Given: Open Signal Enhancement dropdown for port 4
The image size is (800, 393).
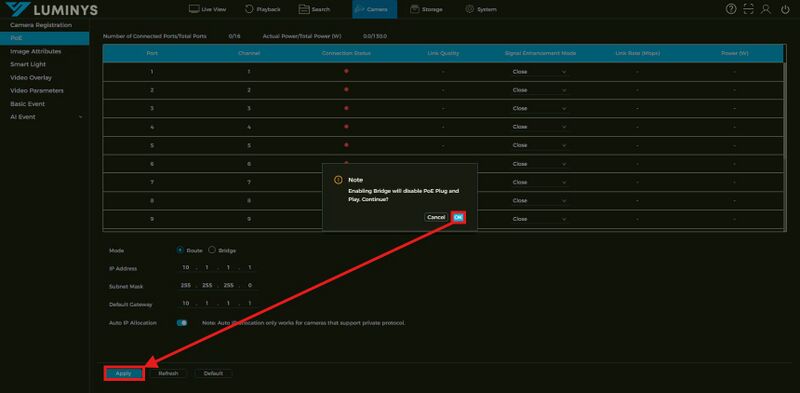Looking at the screenshot, I should tap(539, 127).
